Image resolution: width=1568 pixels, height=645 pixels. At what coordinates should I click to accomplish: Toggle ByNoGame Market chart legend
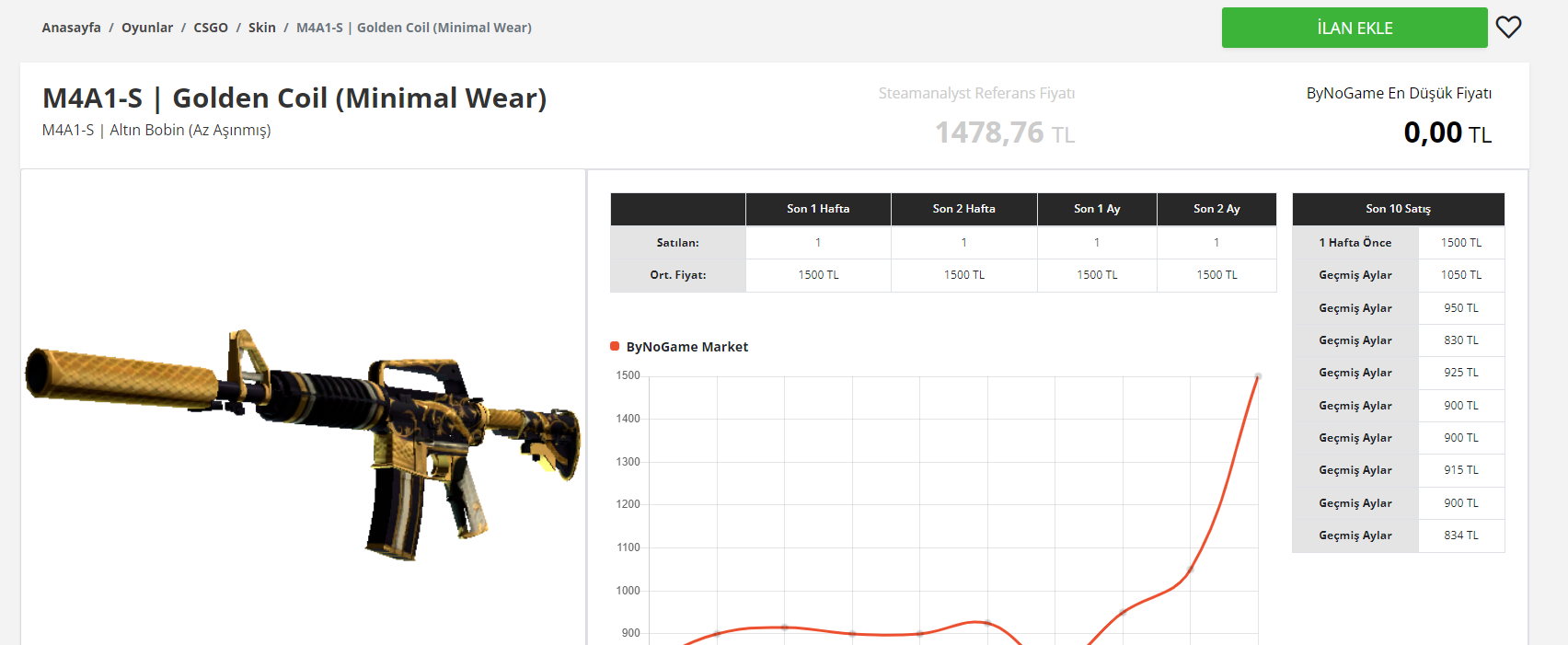(x=679, y=347)
